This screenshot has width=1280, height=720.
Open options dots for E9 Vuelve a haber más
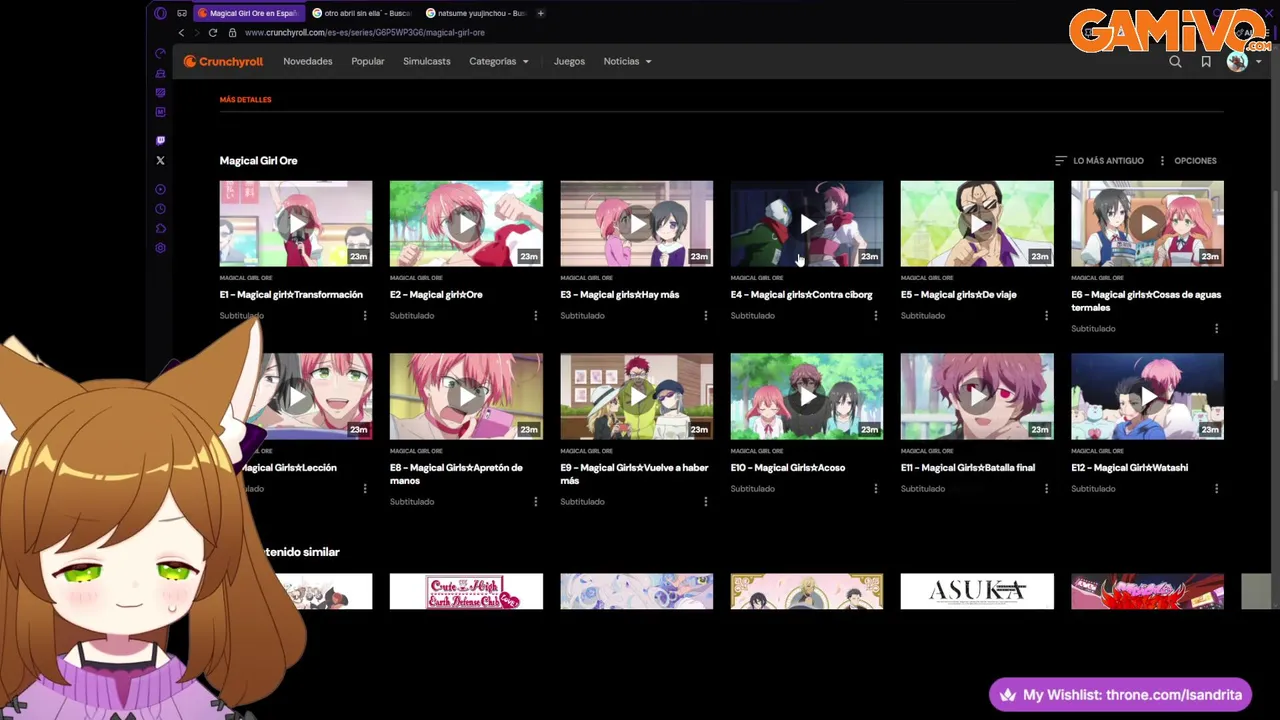[x=706, y=502]
